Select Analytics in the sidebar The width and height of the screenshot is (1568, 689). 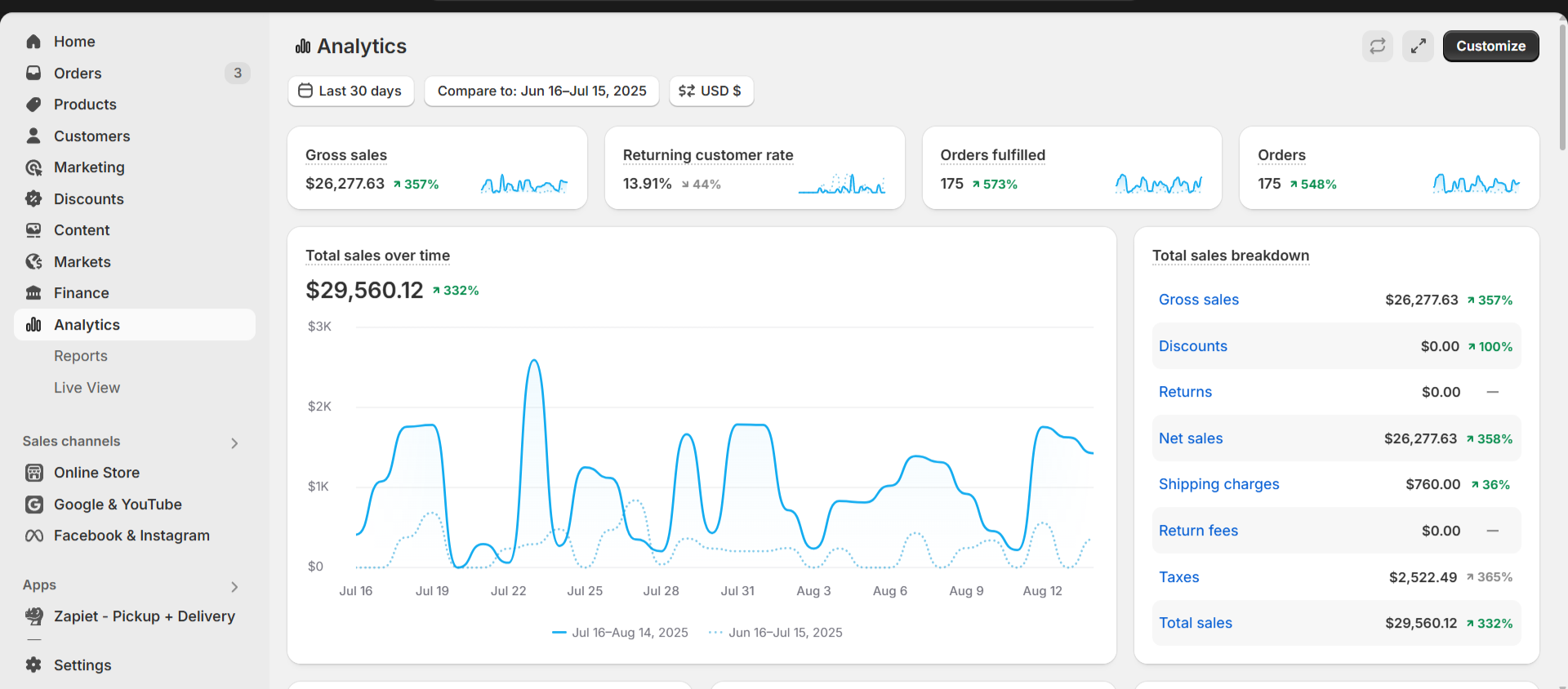tap(135, 325)
